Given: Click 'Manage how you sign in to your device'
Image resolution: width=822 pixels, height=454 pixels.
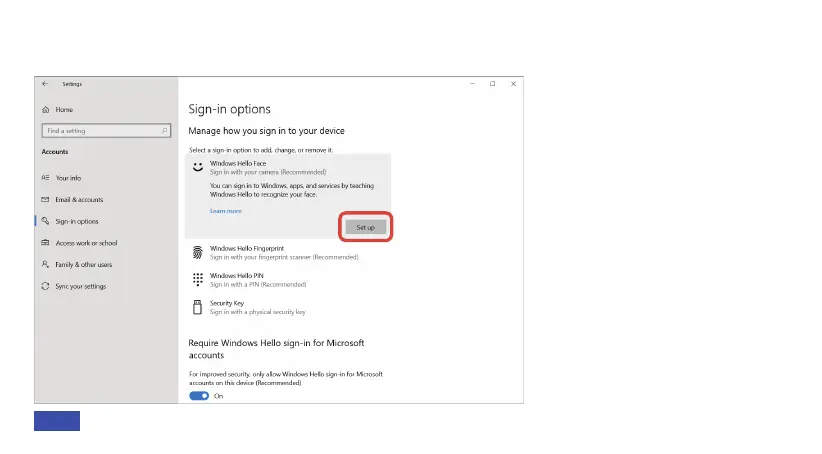Looking at the screenshot, I should point(266,131).
